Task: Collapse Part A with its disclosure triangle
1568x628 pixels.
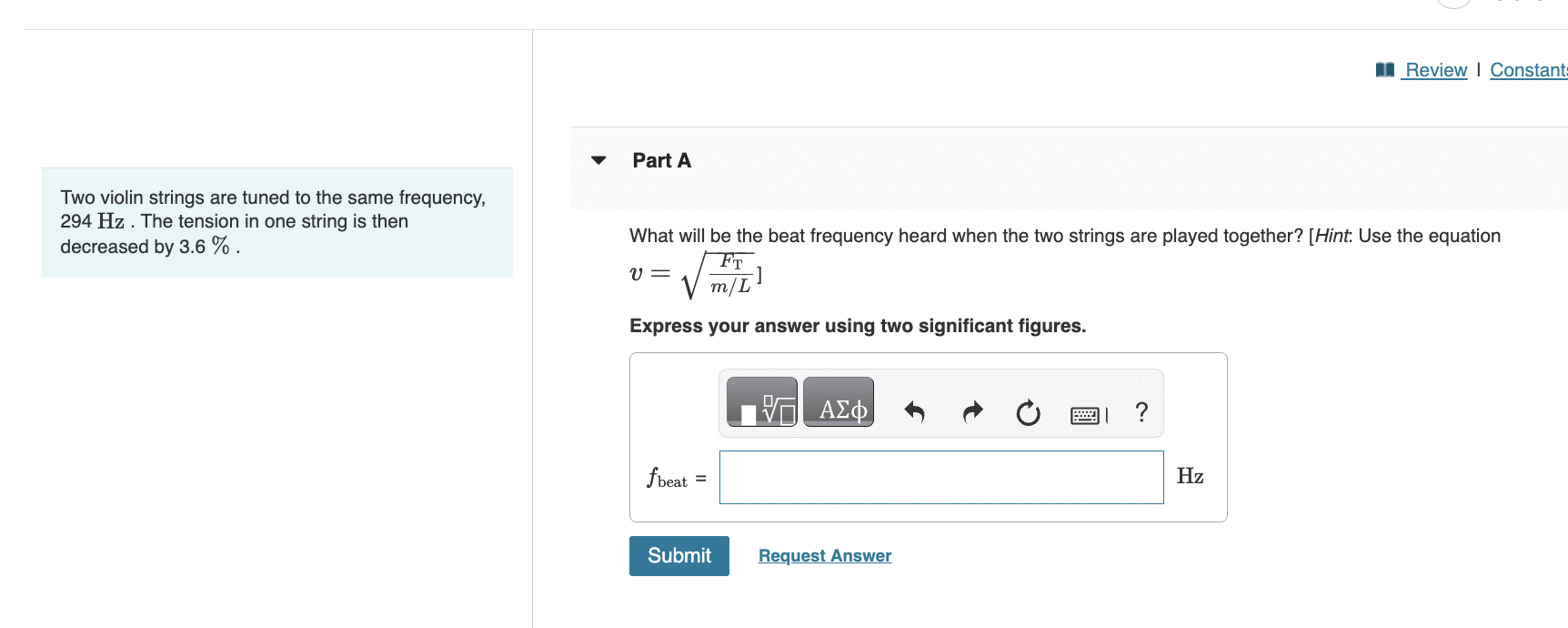Action: tap(597, 160)
